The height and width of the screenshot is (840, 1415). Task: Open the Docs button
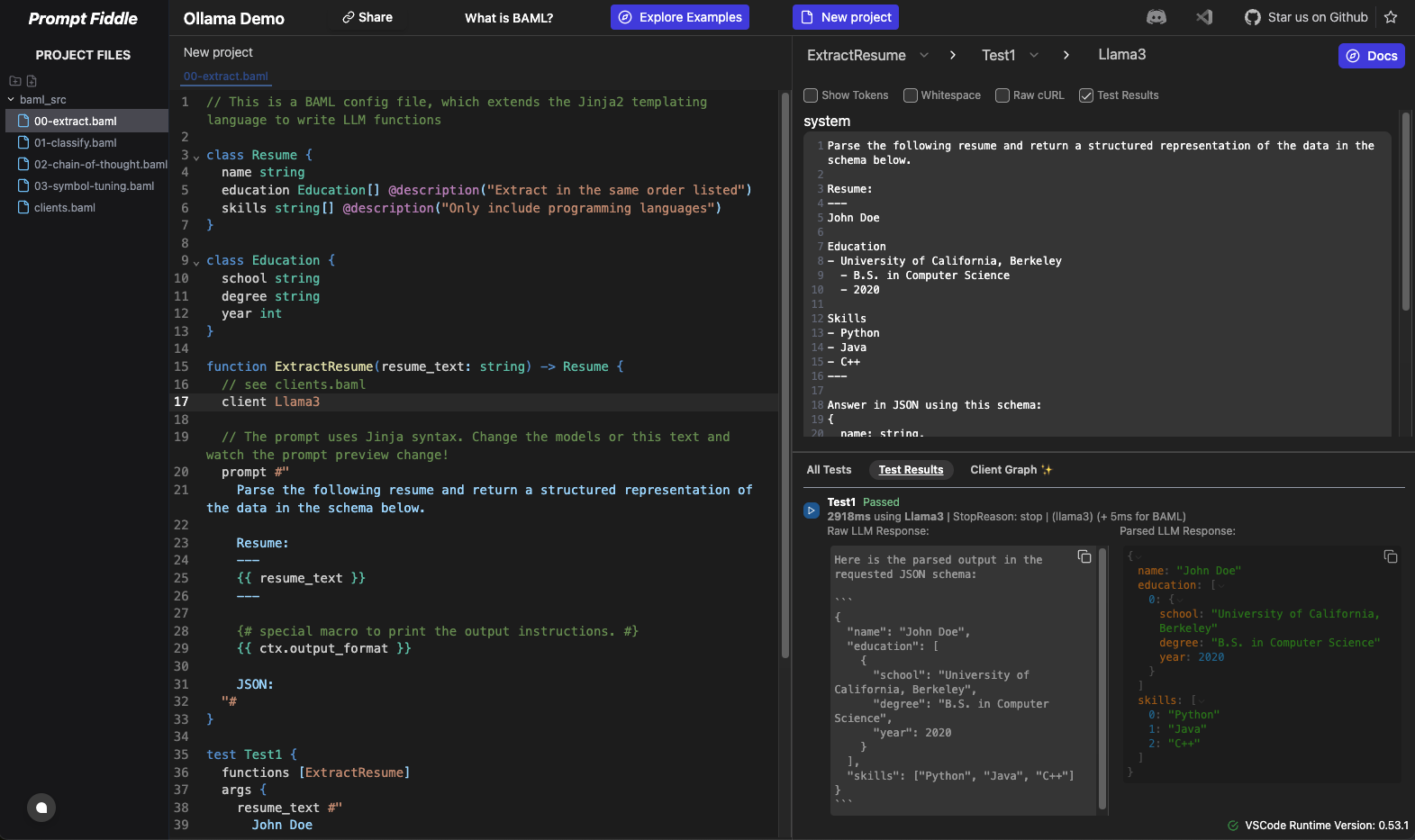(1372, 56)
